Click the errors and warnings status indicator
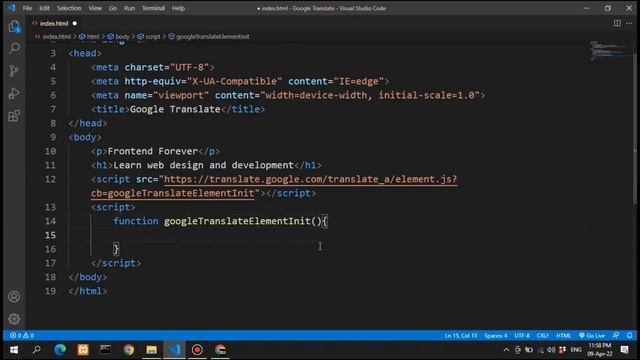The width and height of the screenshot is (640, 360). pyautogui.click(x=22, y=336)
